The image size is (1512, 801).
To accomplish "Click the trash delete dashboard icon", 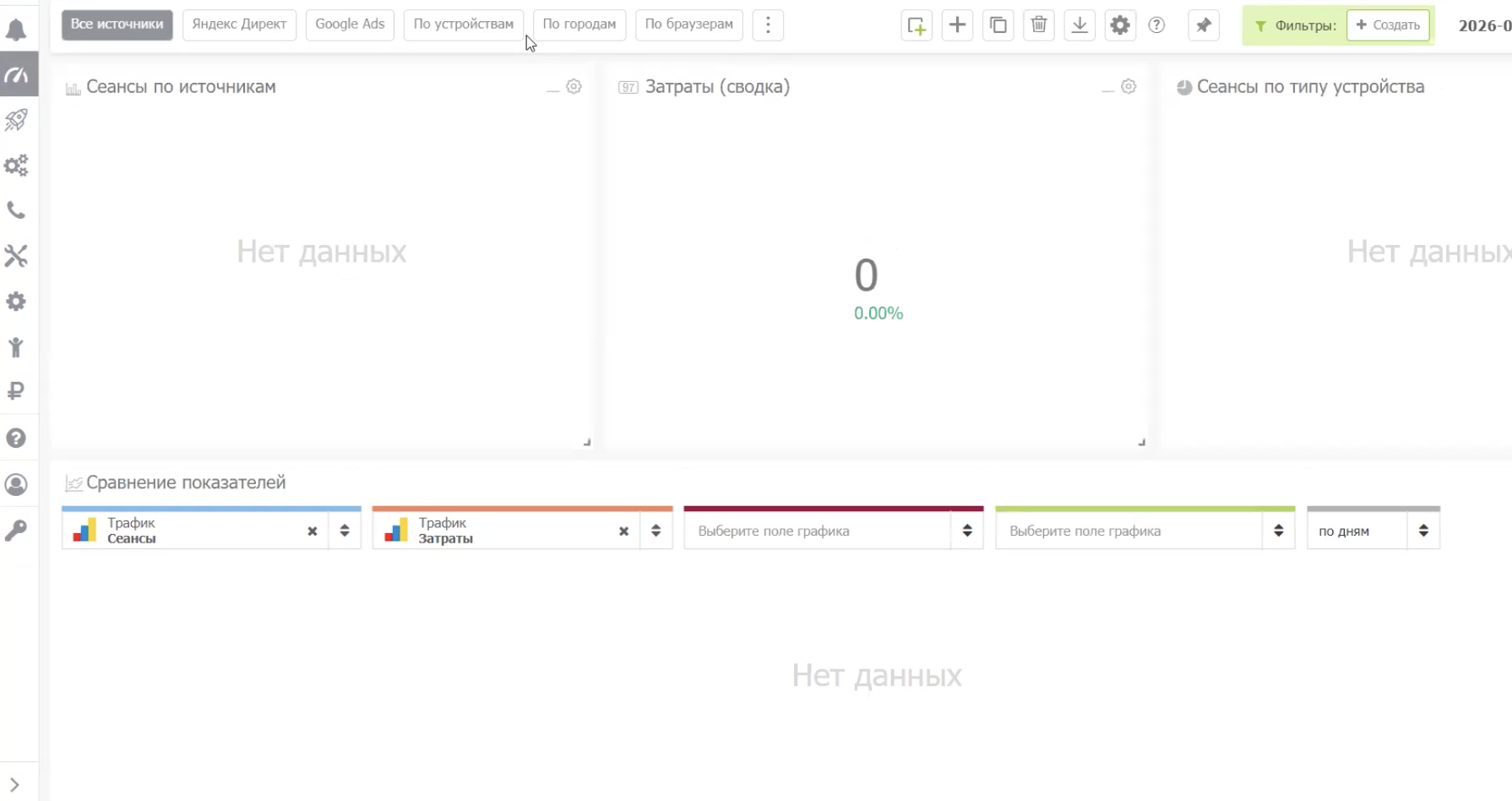I will 1038,25.
